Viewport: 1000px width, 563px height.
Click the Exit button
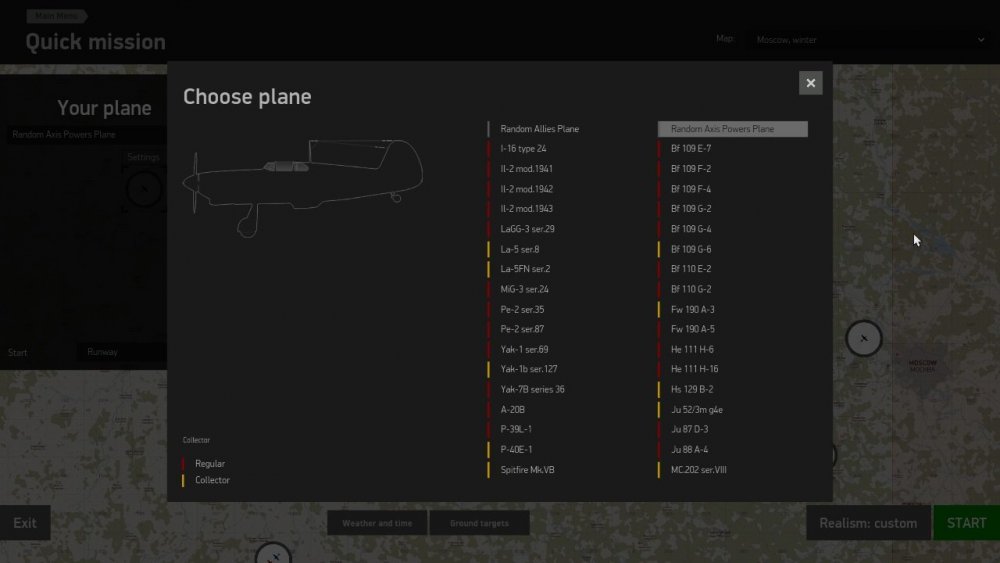25,523
